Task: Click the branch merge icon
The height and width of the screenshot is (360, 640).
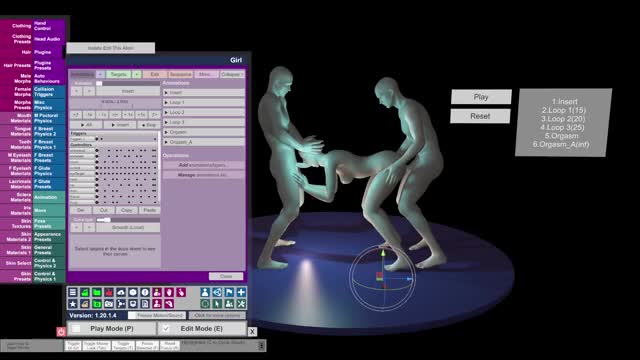Action: coord(121,304)
